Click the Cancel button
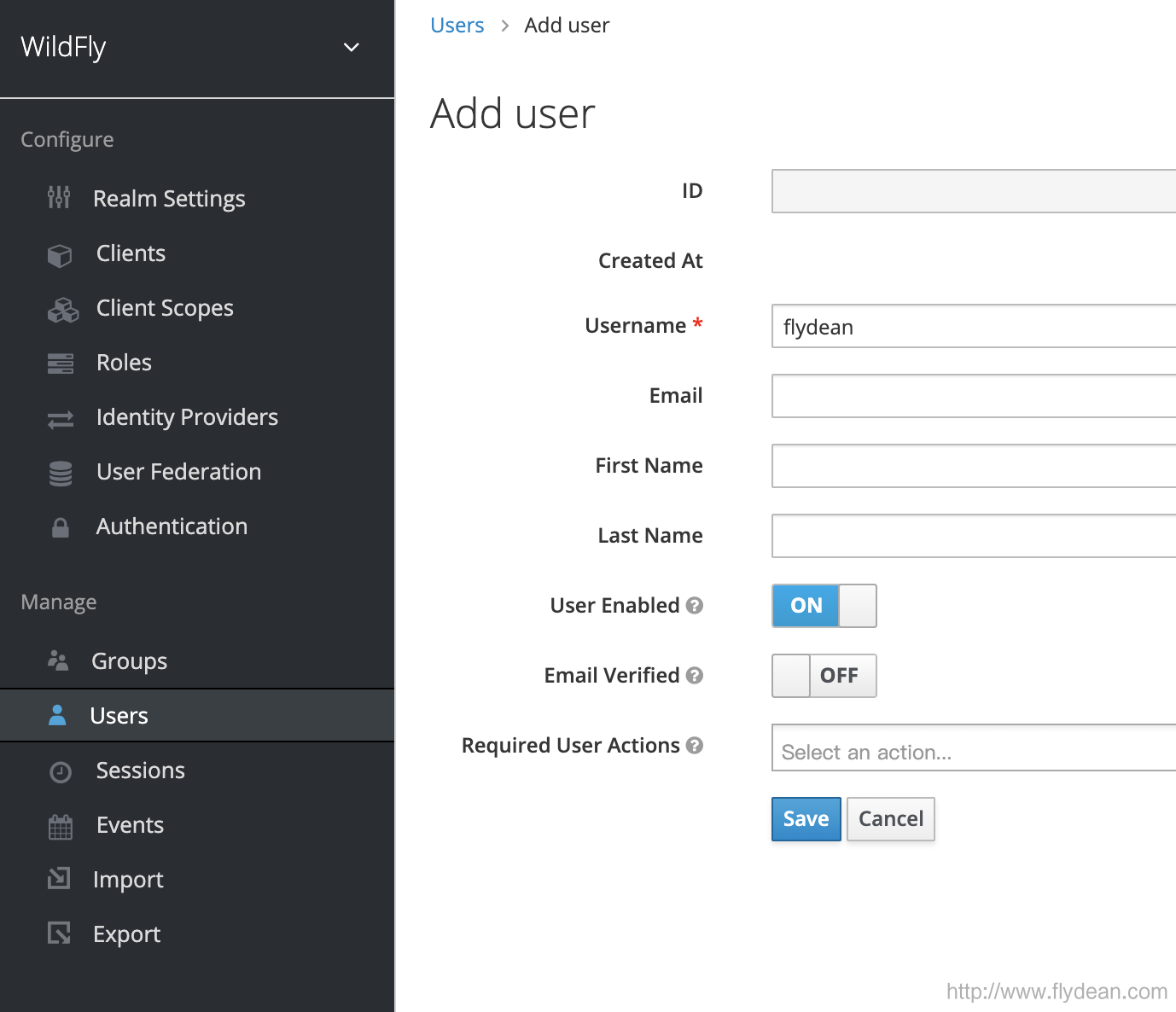The image size is (1176, 1012). (x=891, y=819)
